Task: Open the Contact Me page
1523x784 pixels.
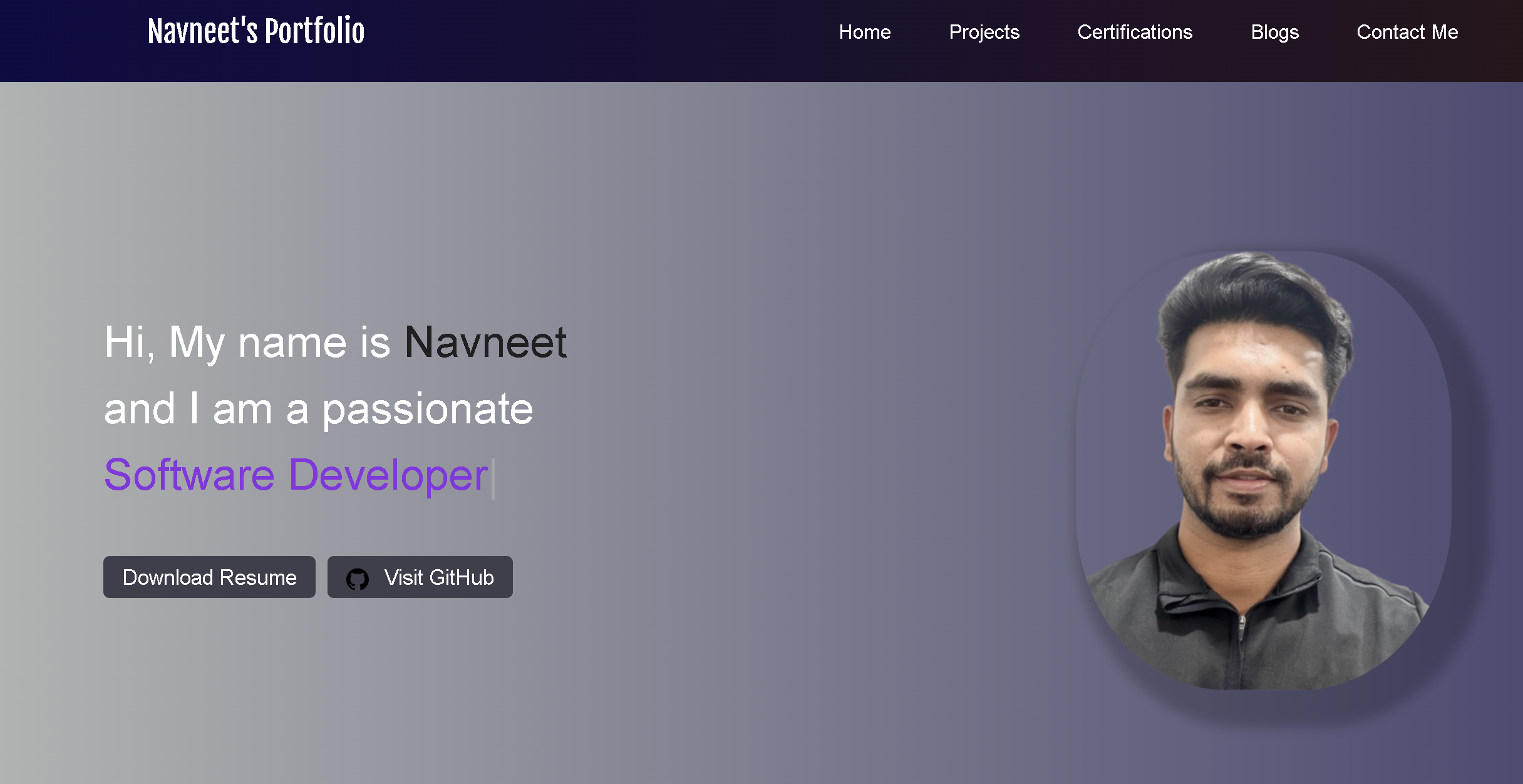Action: [1407, 32]
